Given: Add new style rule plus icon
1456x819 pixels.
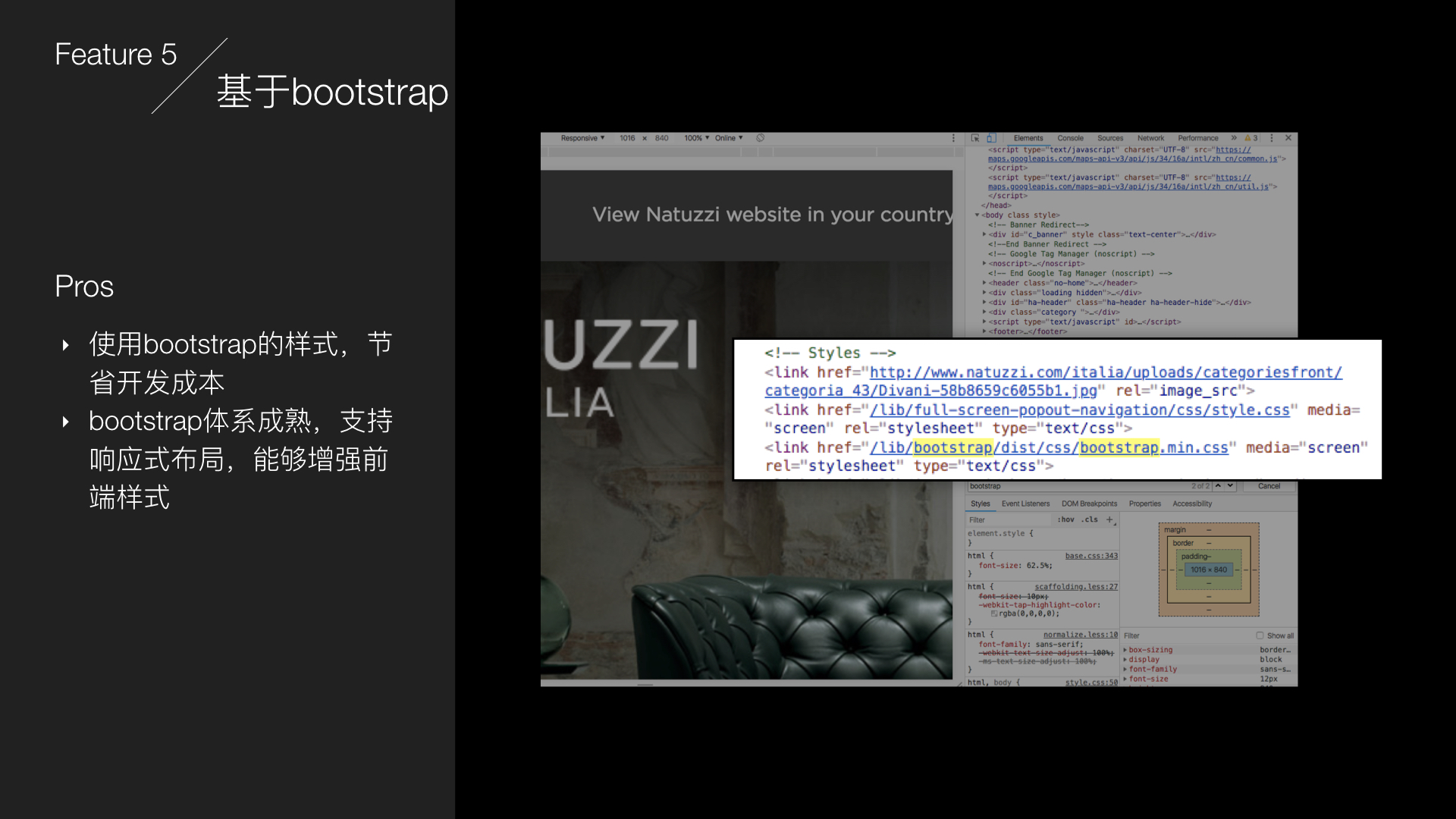Looking at the screenshot, I should pyautogui.click(x=1109, y=519).
